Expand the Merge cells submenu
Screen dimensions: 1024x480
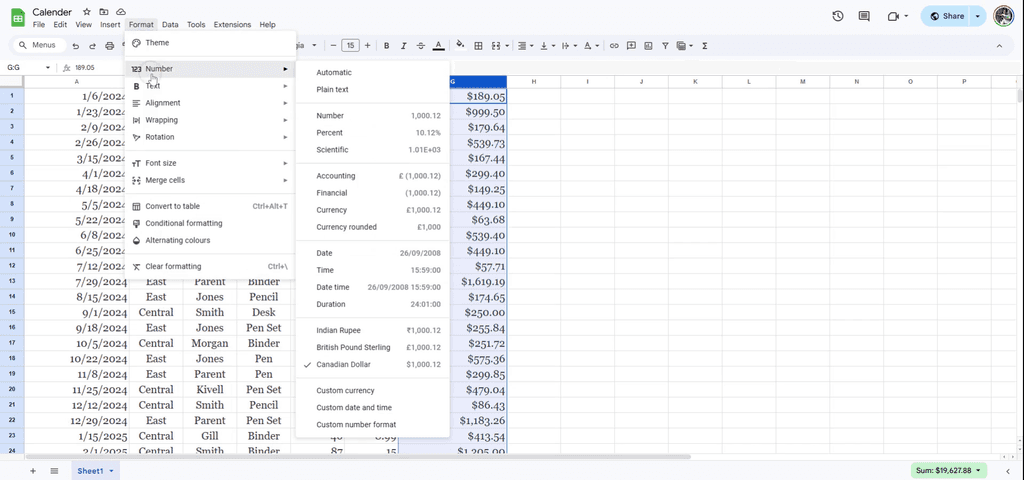210,180
